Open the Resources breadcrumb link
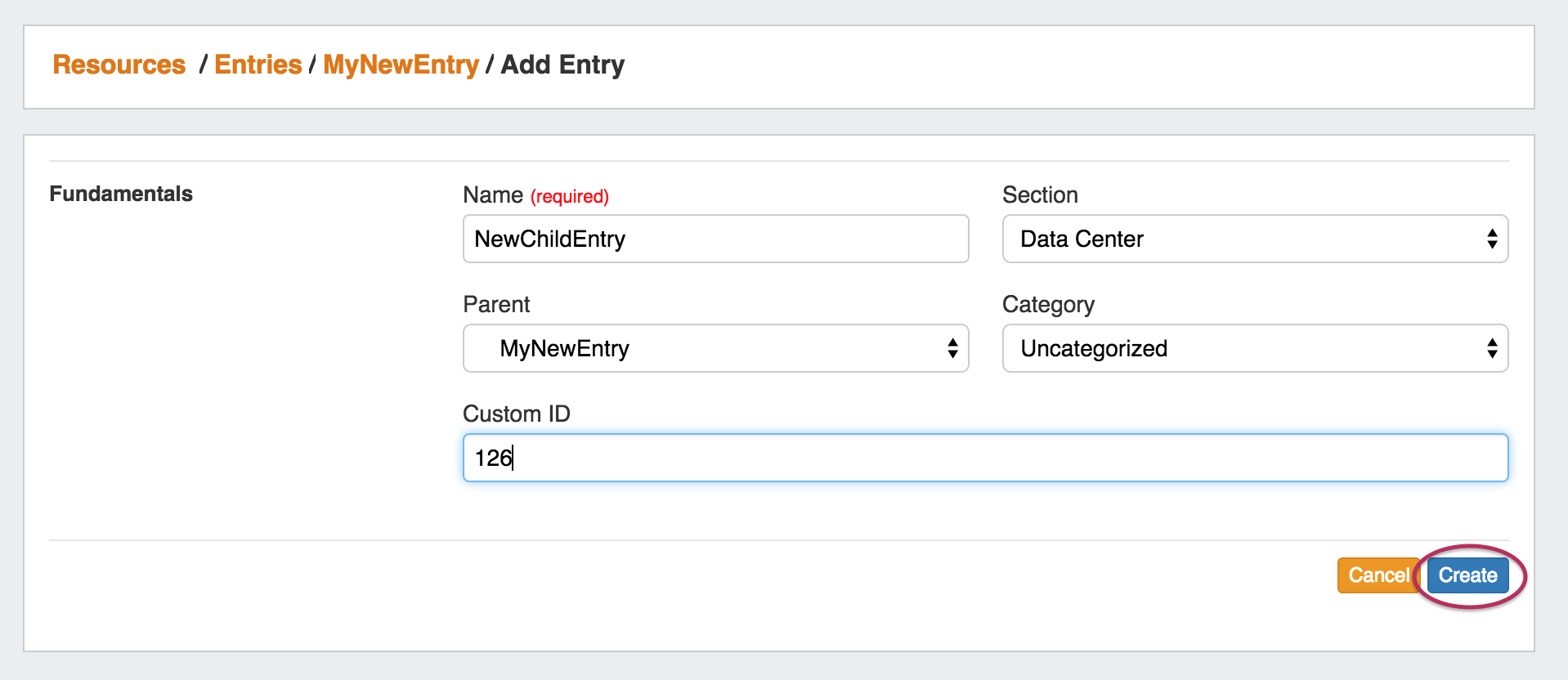Image resolution: width=1568 pixels, height=680 pixels. (x=119, y=65)
